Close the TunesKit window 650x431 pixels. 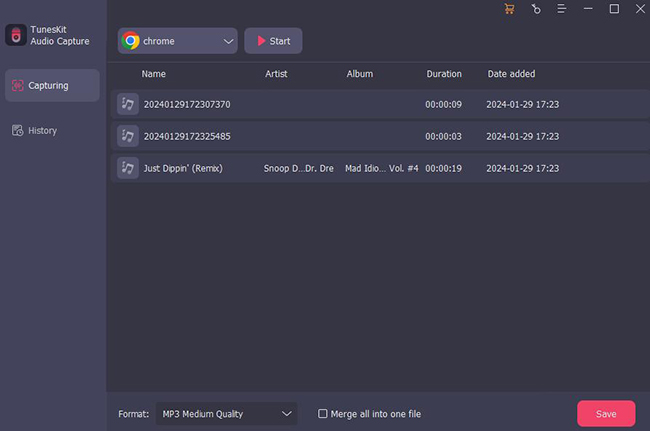click(640, 9)
